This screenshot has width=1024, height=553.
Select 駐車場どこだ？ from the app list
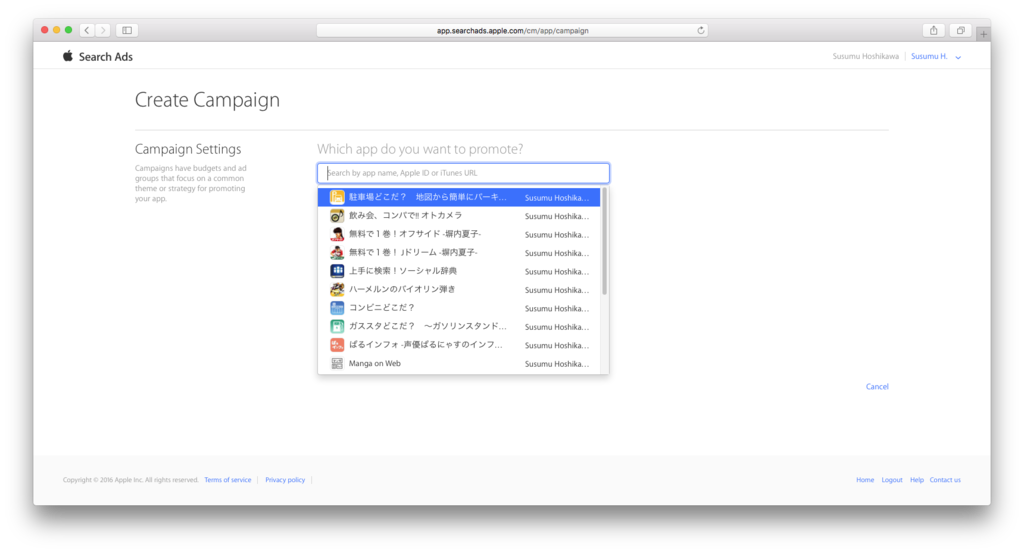(x=458, y=197)
